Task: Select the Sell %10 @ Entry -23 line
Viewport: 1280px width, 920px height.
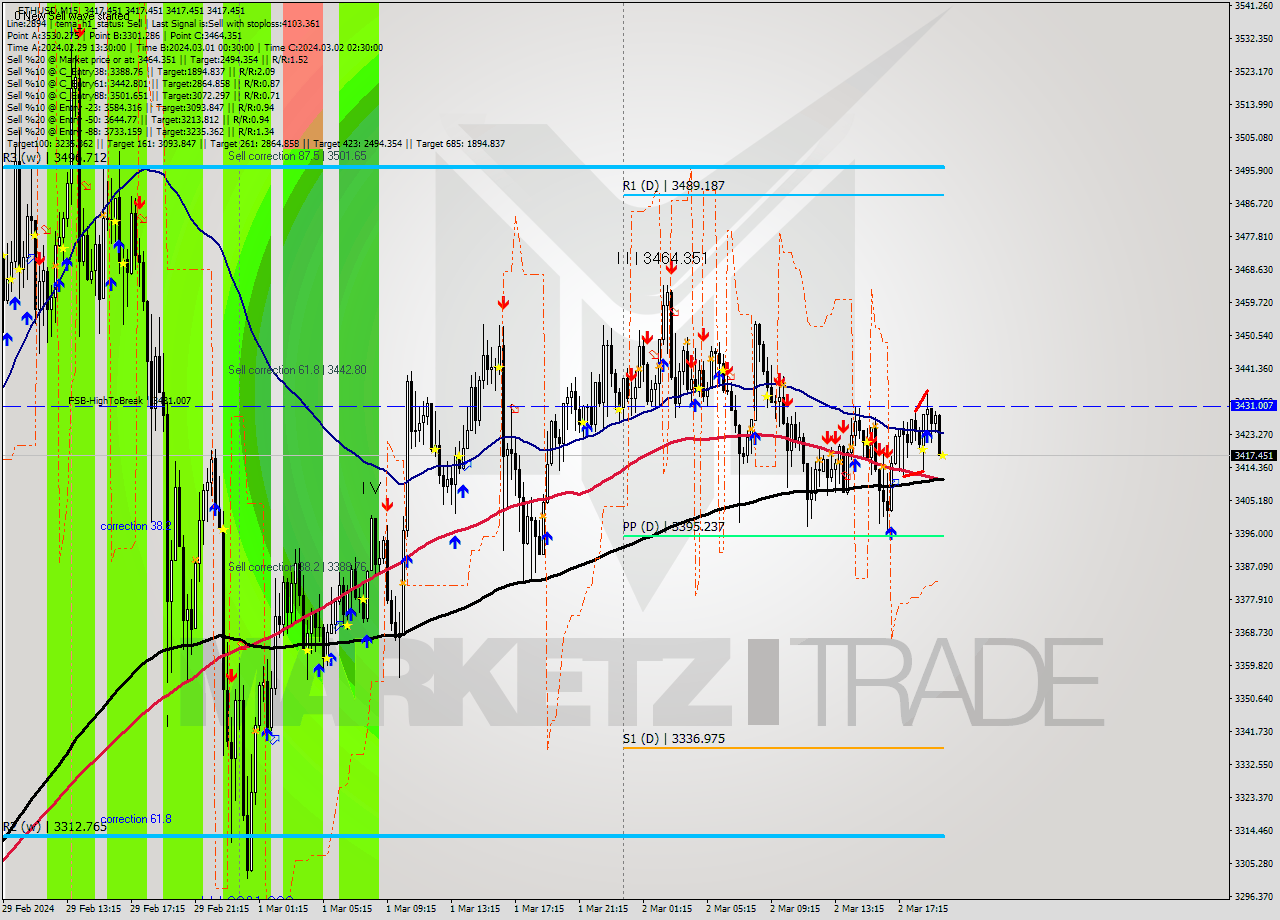Action: tap(140, 107)
